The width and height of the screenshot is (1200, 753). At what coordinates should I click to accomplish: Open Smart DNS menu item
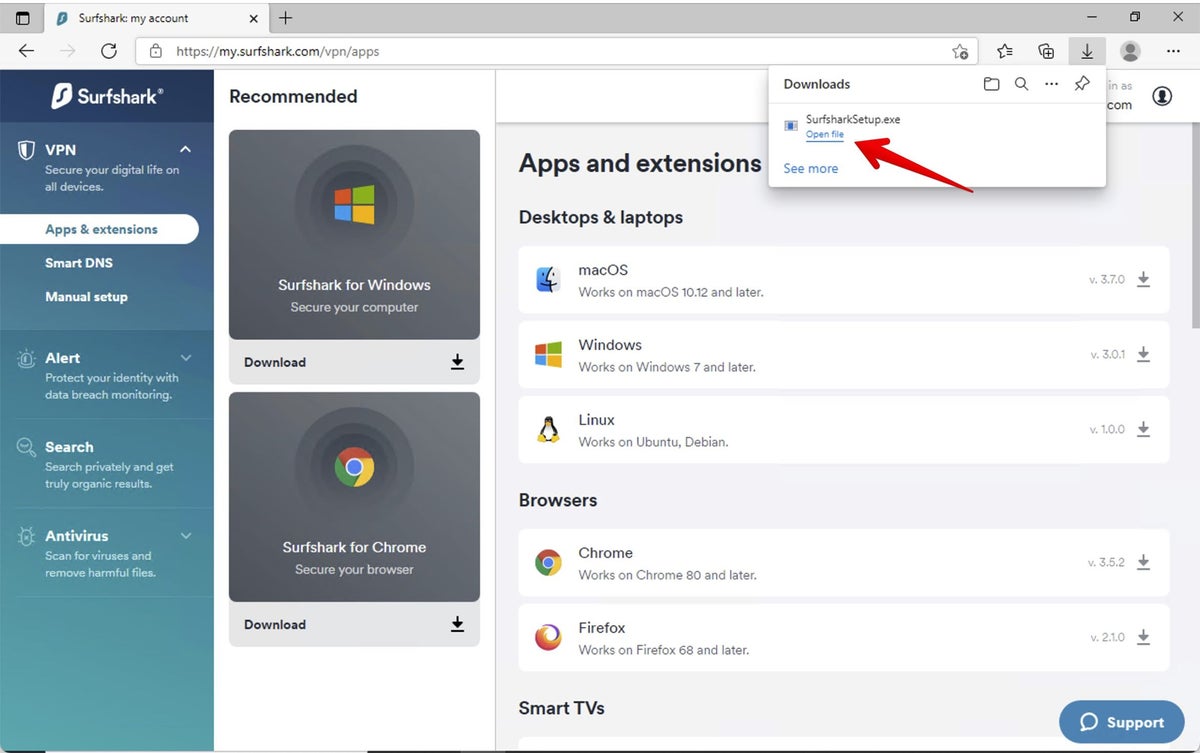pyautogui.click(x=79, y=263)
